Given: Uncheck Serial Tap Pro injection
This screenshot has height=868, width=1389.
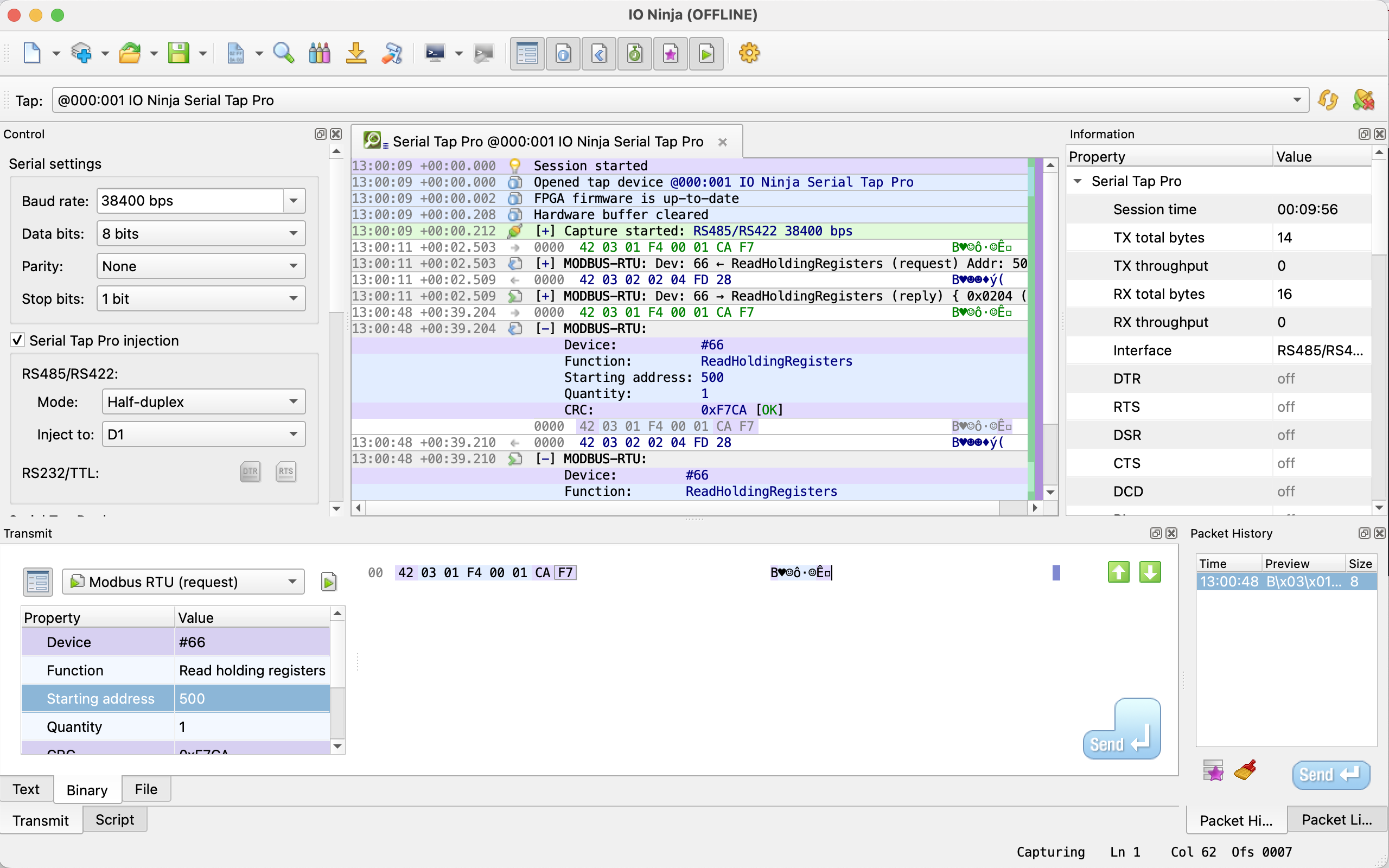Looking at the screenshot, I should click(x=18, y=341).
